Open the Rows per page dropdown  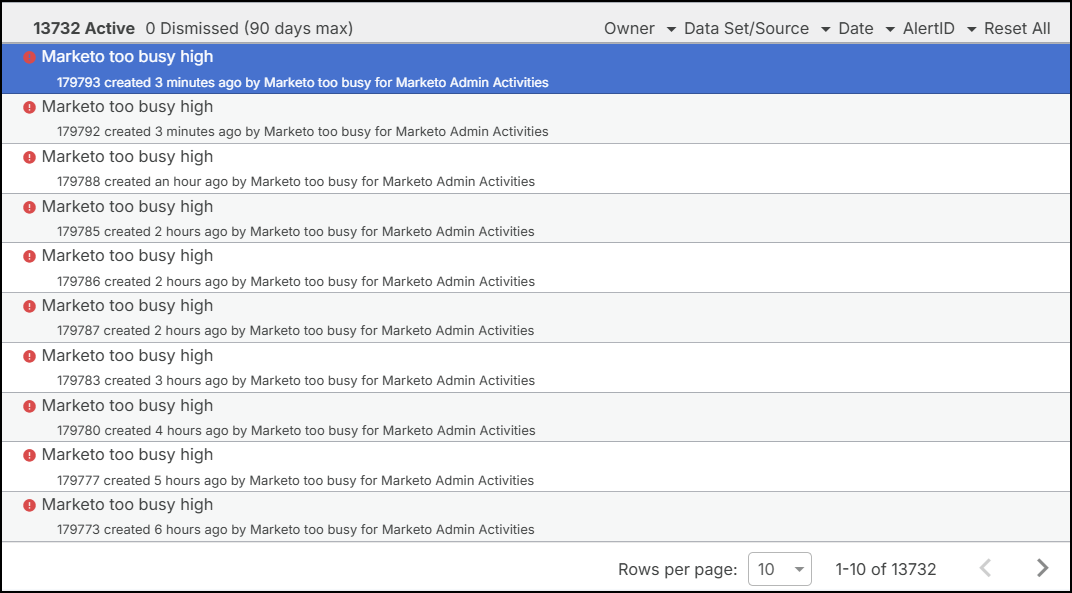coord(779,569)
